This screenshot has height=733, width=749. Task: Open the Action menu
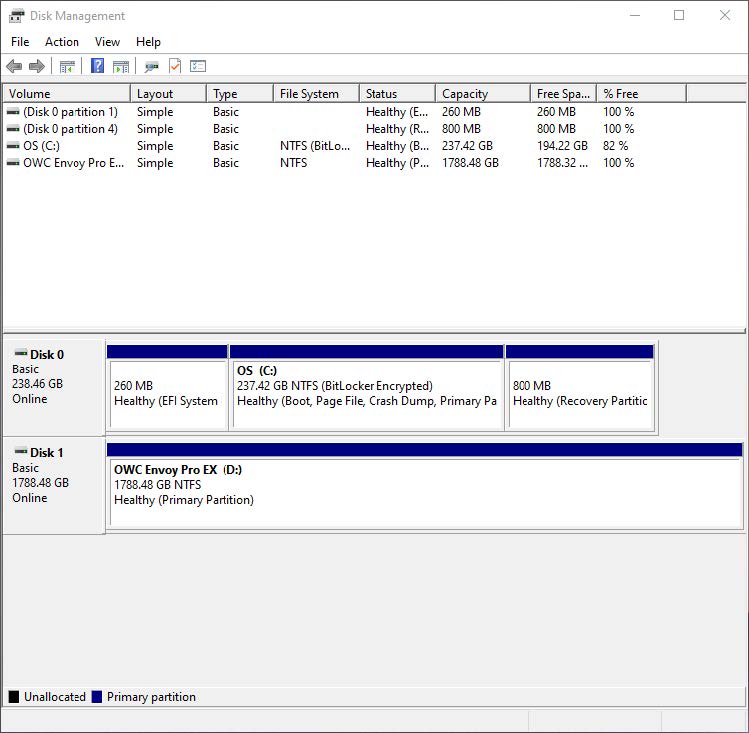coord(62,42)
